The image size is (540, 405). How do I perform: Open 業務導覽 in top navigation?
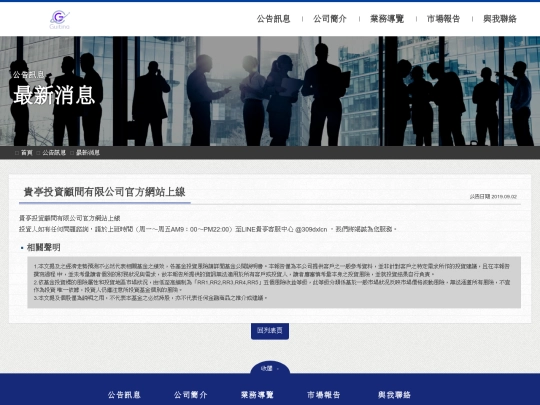[x=387, y=19]
